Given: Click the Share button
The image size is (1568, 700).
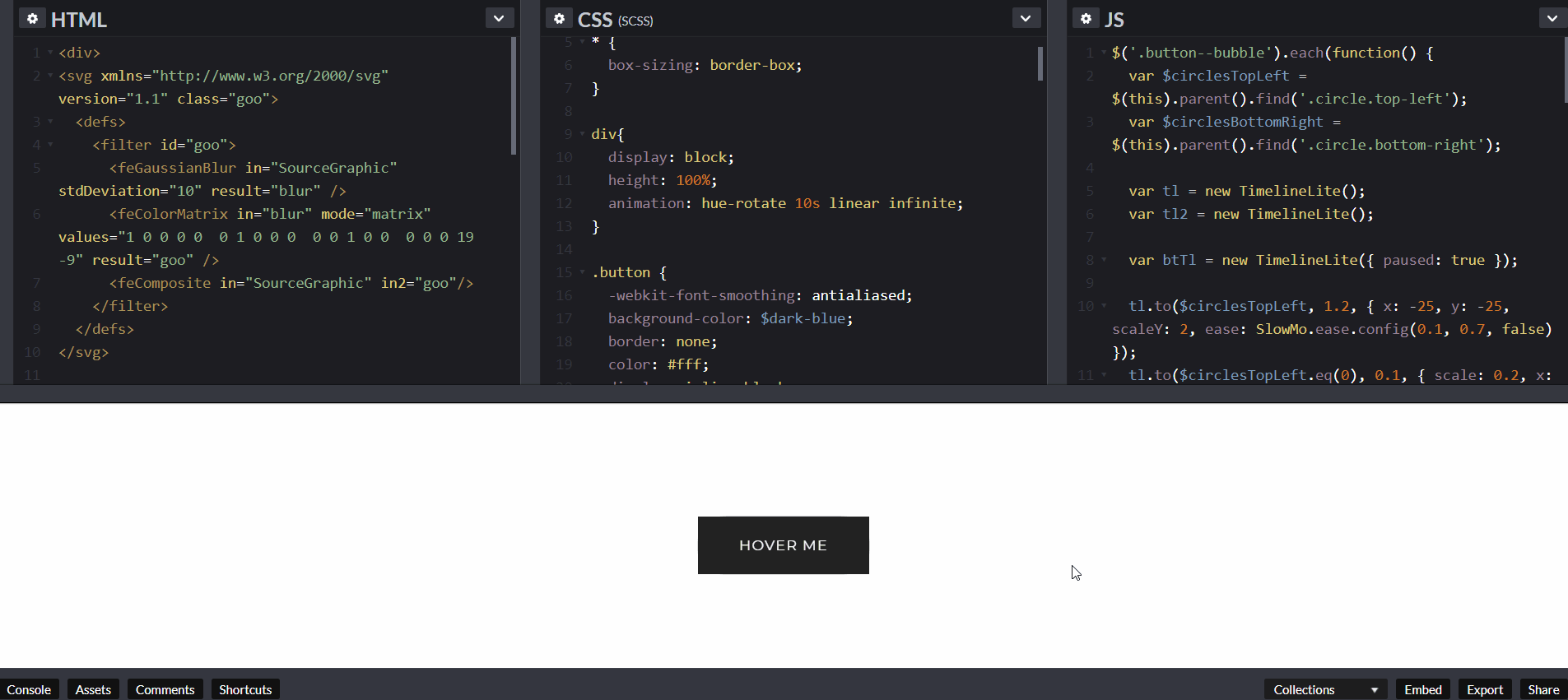Looking at the screenshot, I should click(1543, 689).
